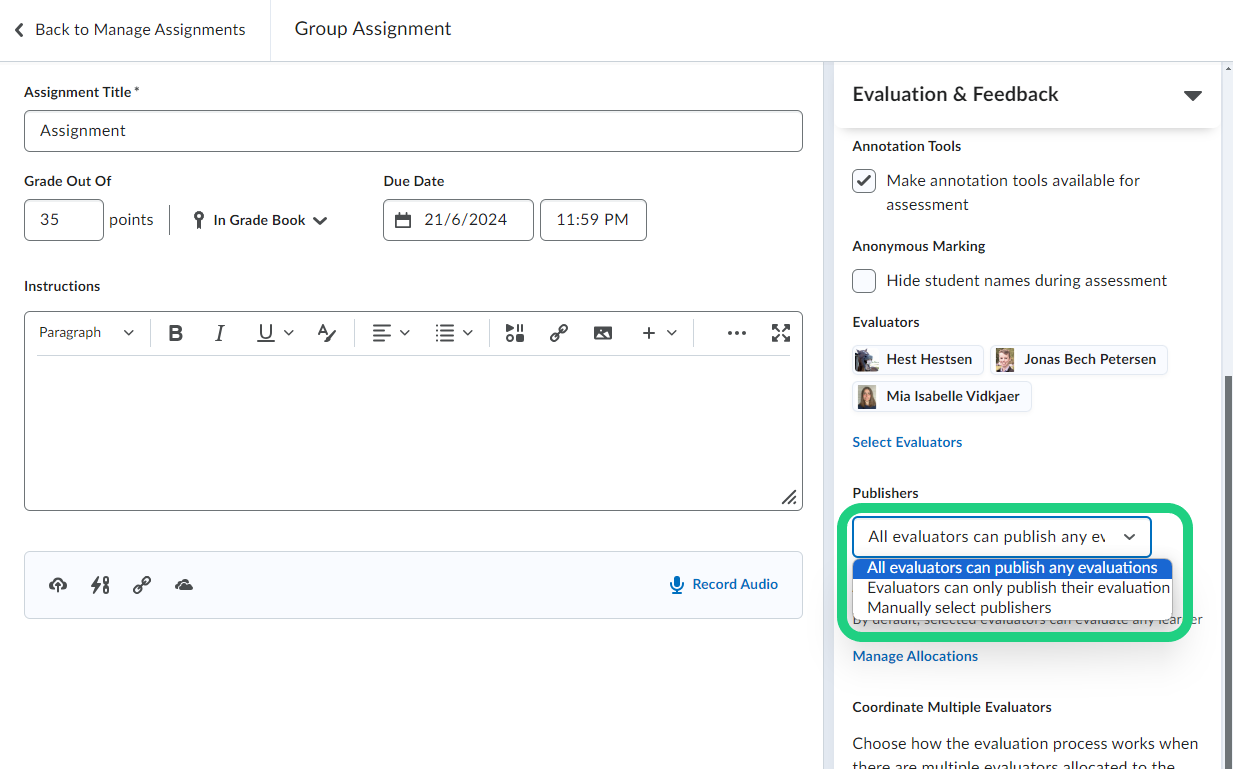Uncheck make annotation tools available
1233x769 pixels.
[863, 181]
